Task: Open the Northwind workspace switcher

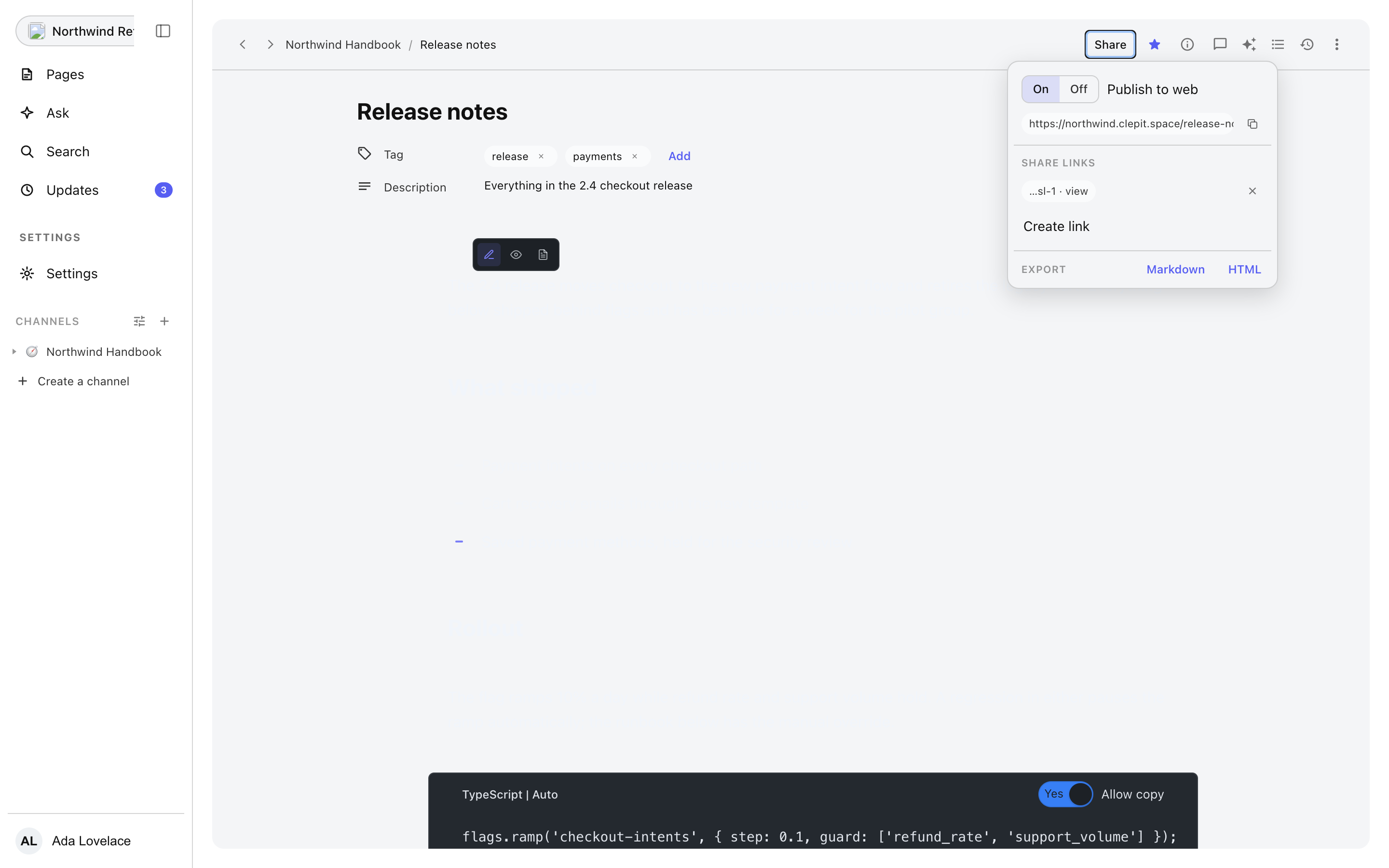Action: click(x=75, y=31)
